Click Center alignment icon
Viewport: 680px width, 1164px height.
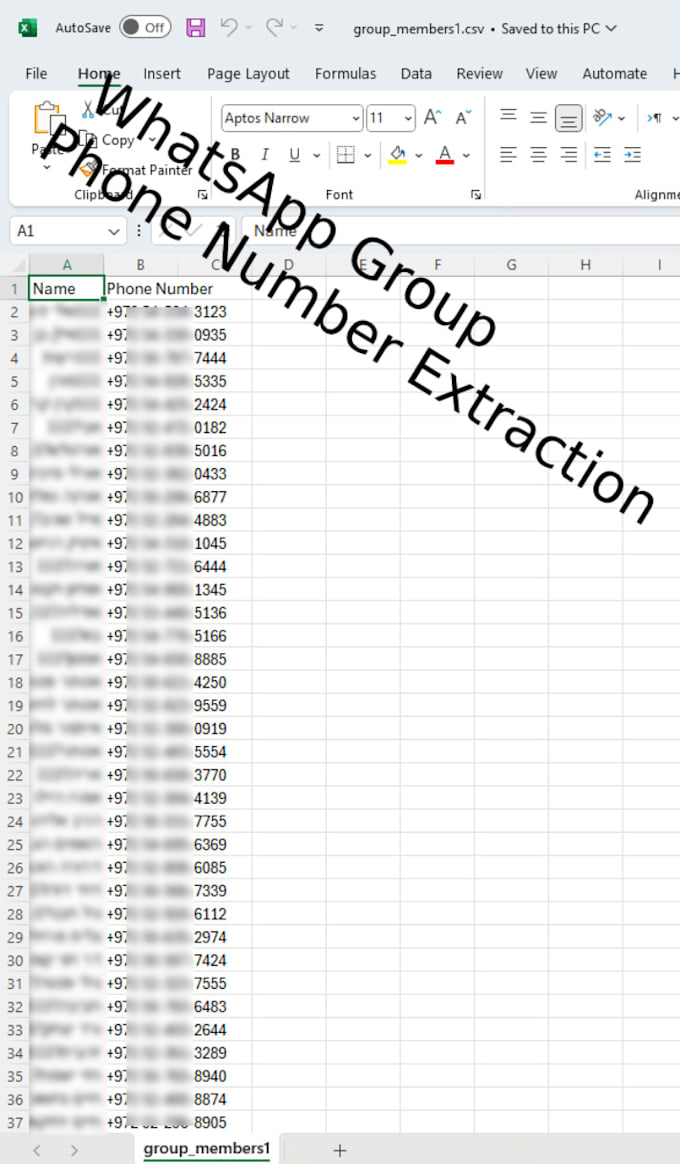click(538, 154)
